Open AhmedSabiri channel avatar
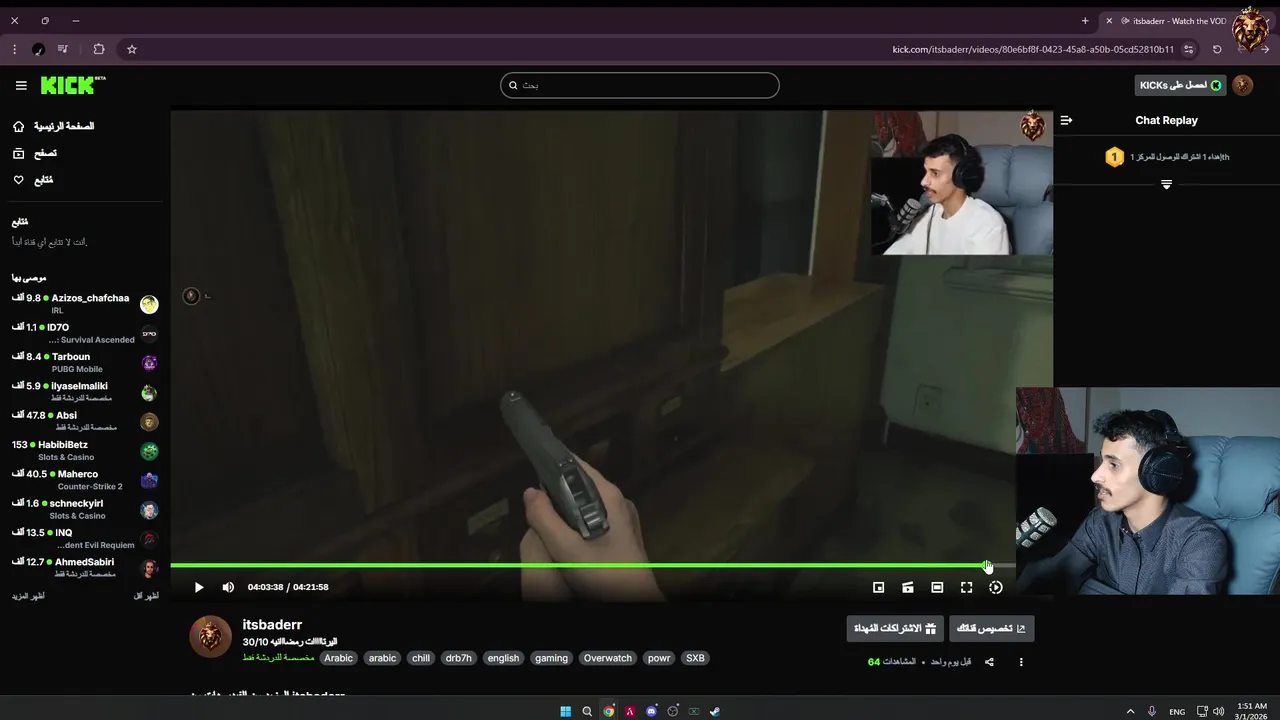Image resolution: width=1280 pixels, height=720 pixels. point(149,568)
